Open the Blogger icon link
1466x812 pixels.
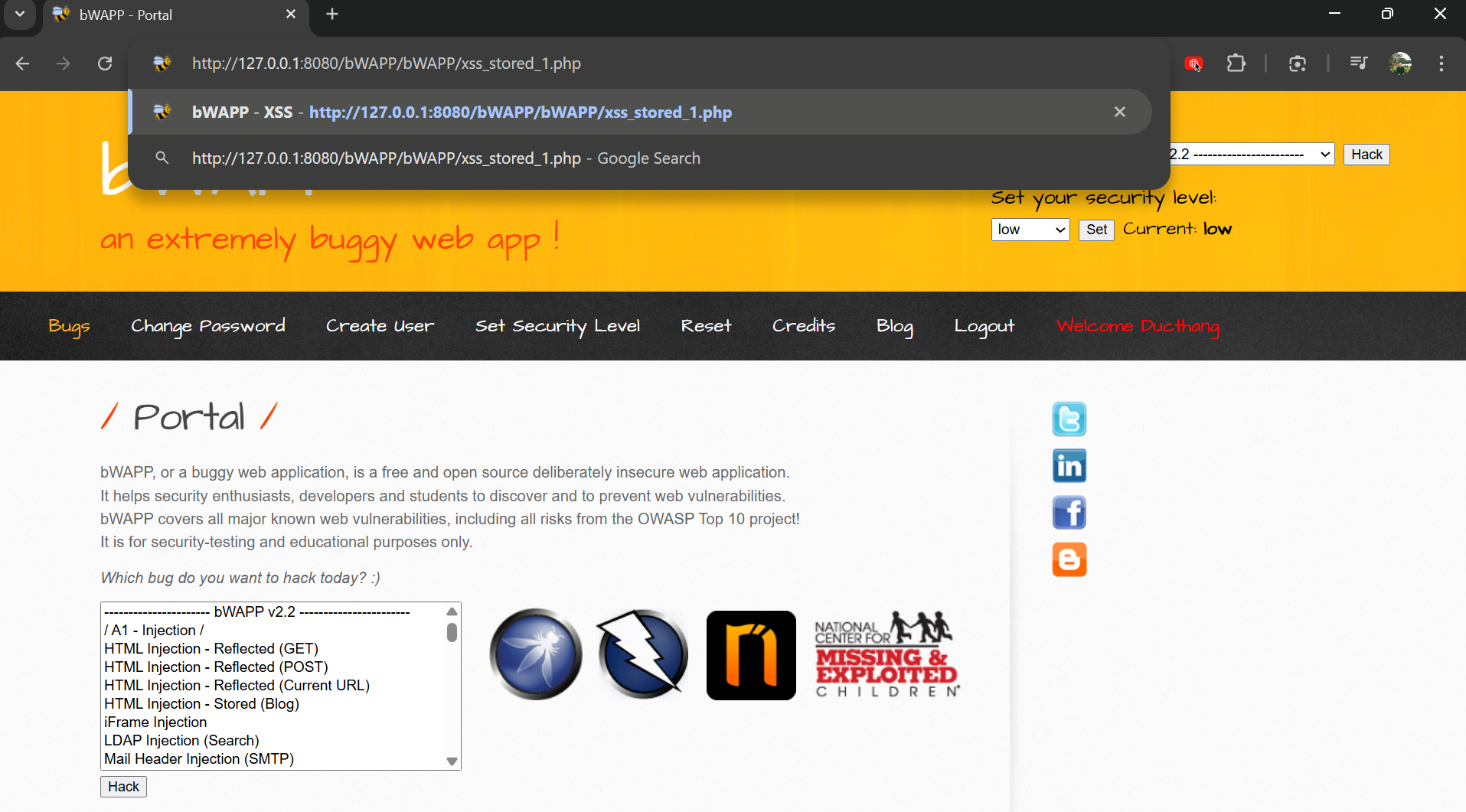click(x=1069, y=559)
